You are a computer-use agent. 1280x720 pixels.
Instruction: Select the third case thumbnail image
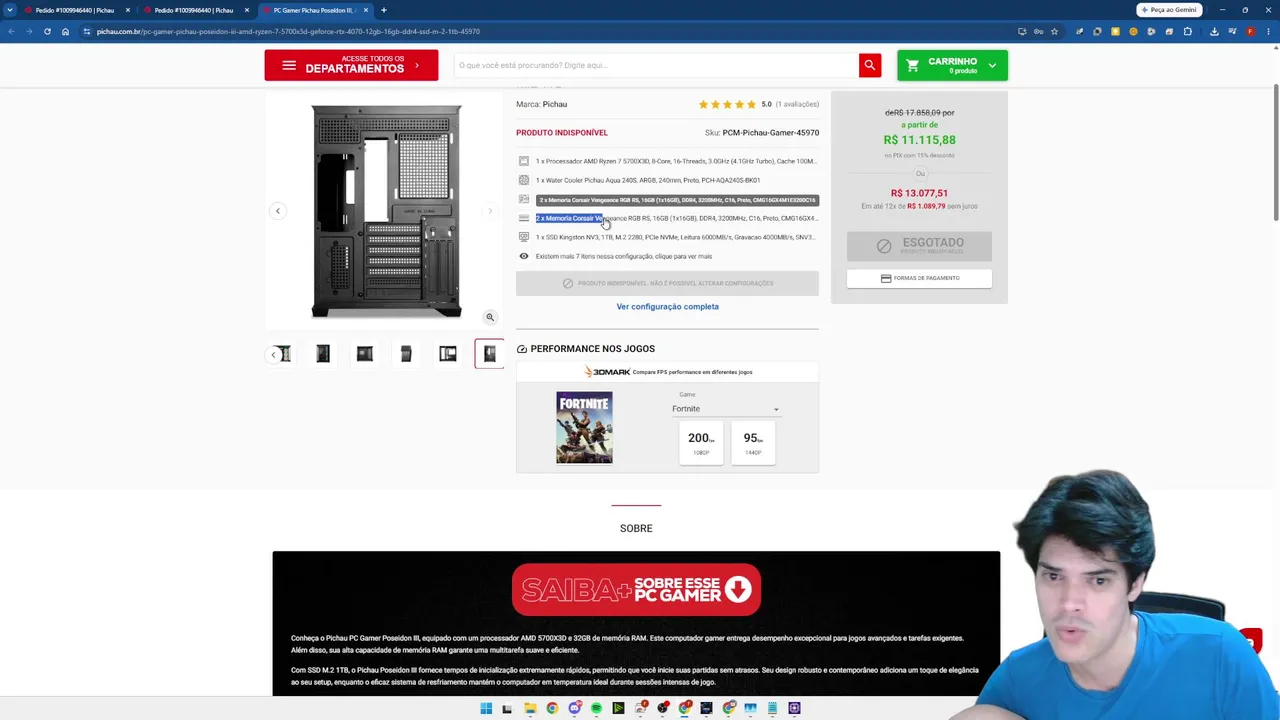tap(365, 354)
